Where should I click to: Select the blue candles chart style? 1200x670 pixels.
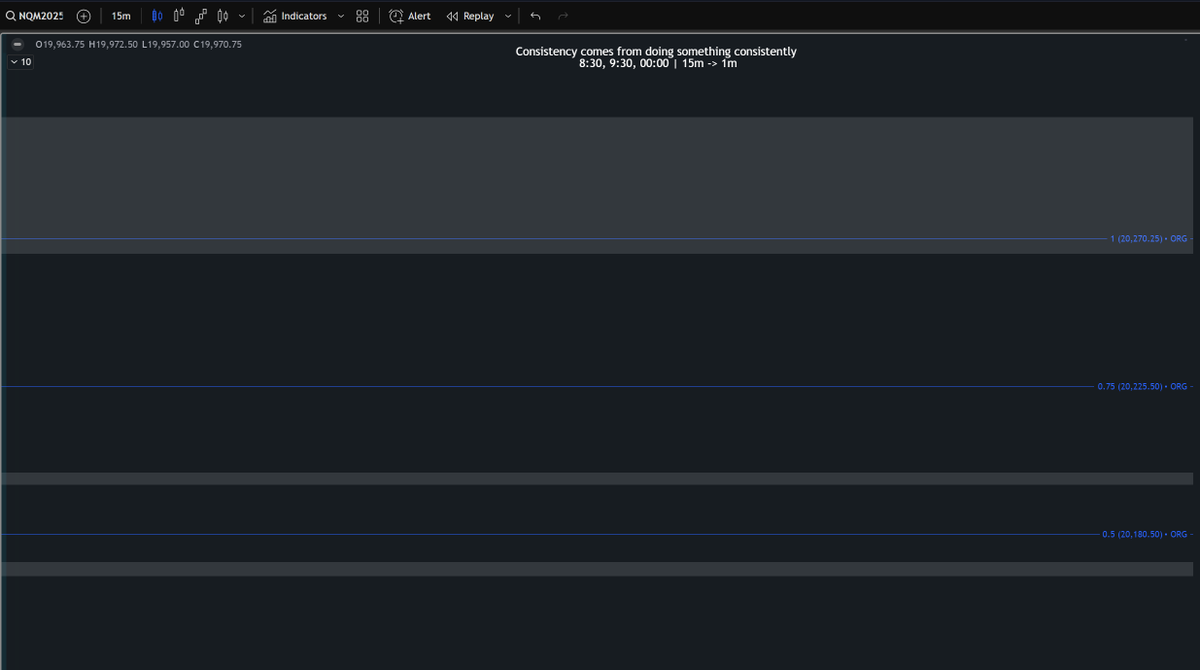157,16
